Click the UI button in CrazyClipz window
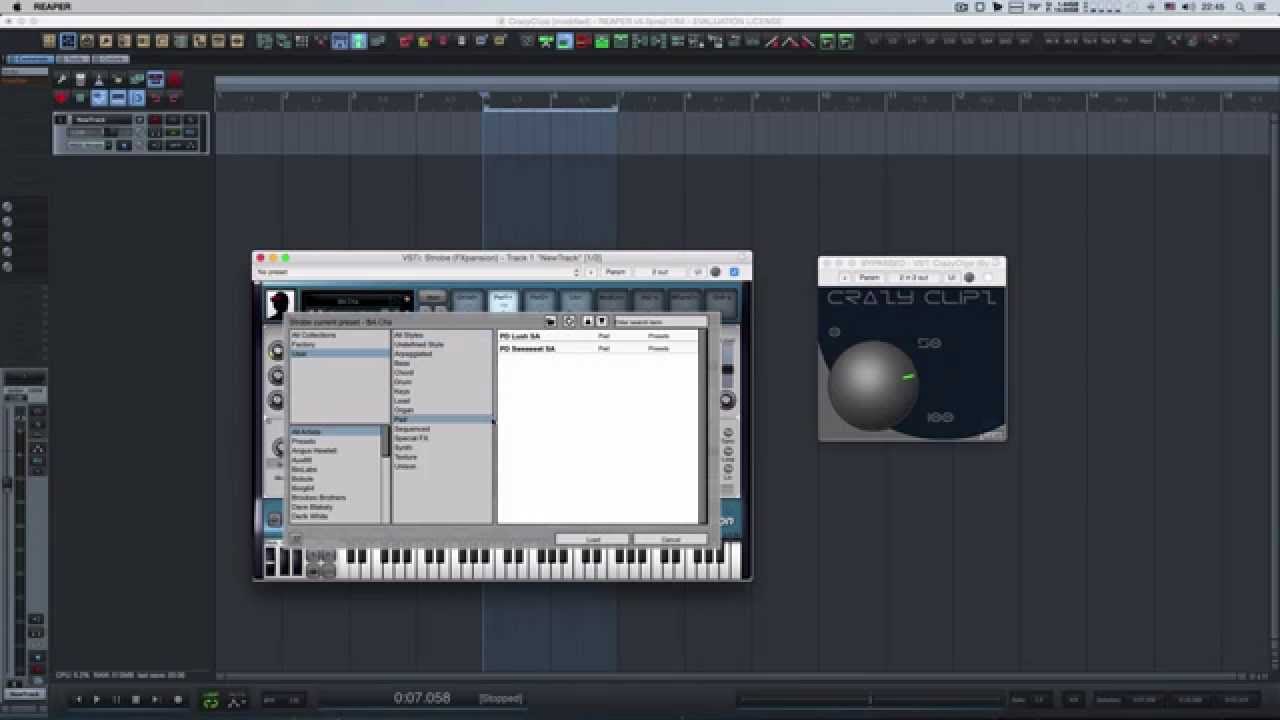1280x720 pixels. (952, 277)
